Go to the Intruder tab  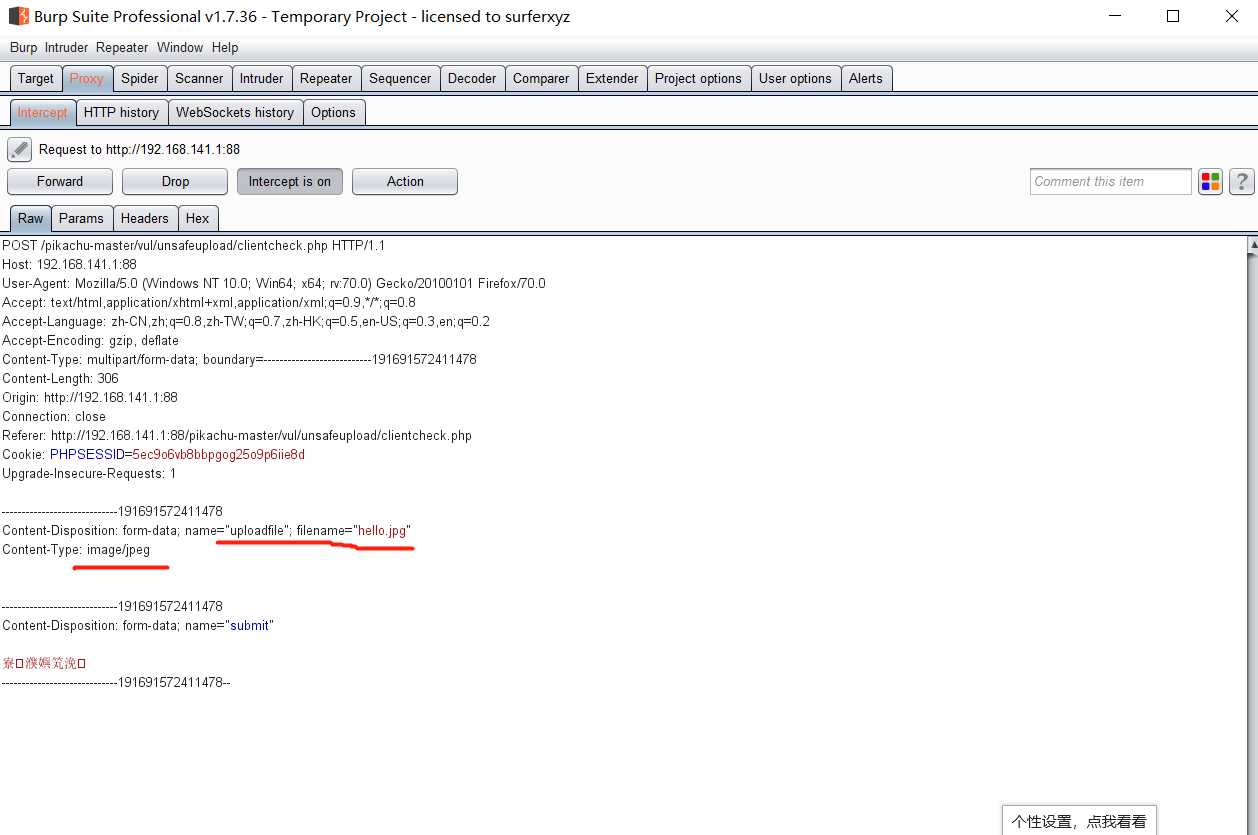[x=261, y=78]
